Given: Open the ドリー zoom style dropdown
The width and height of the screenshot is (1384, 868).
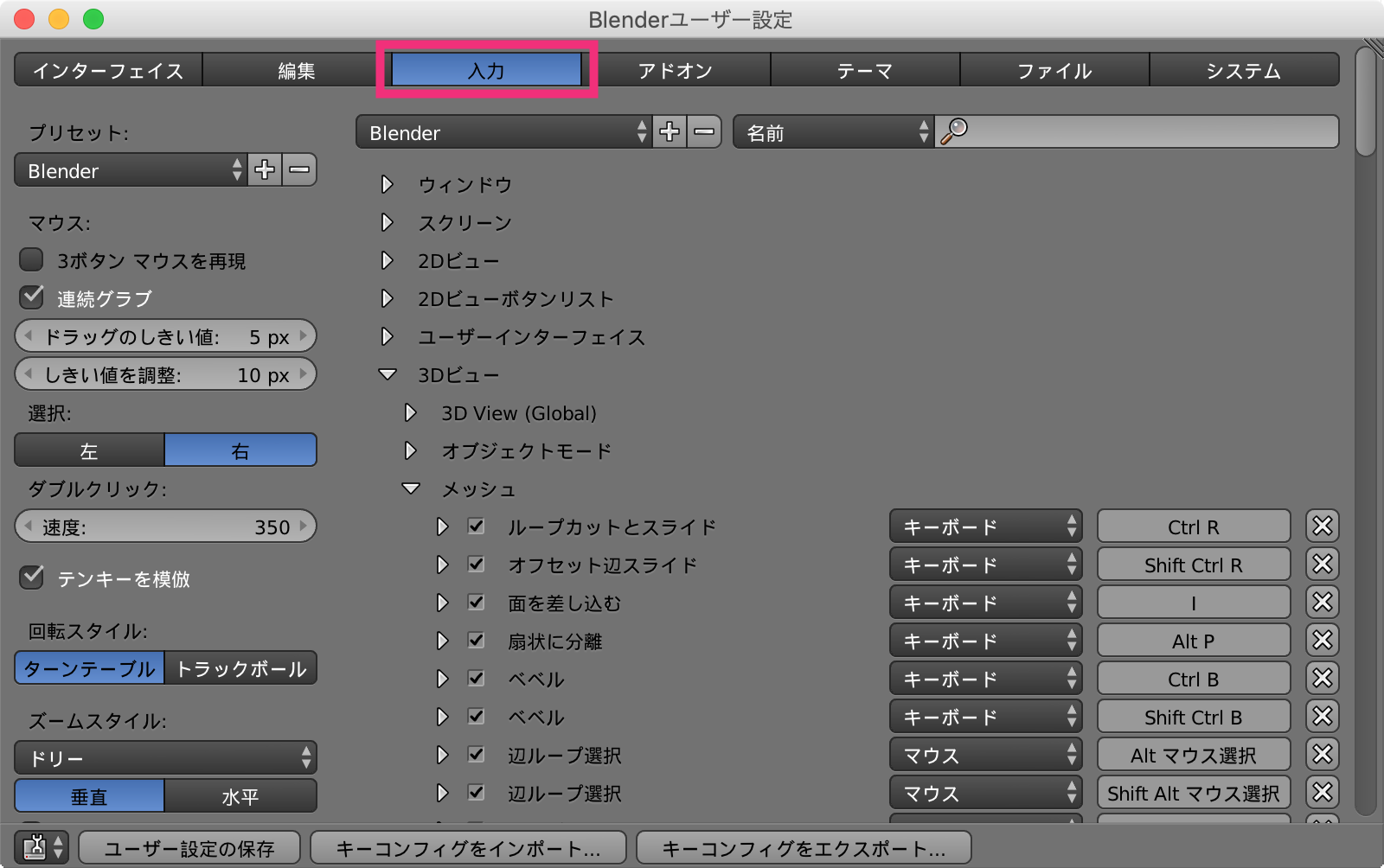Looking at the screenshot, I should (x=166, y=758).
